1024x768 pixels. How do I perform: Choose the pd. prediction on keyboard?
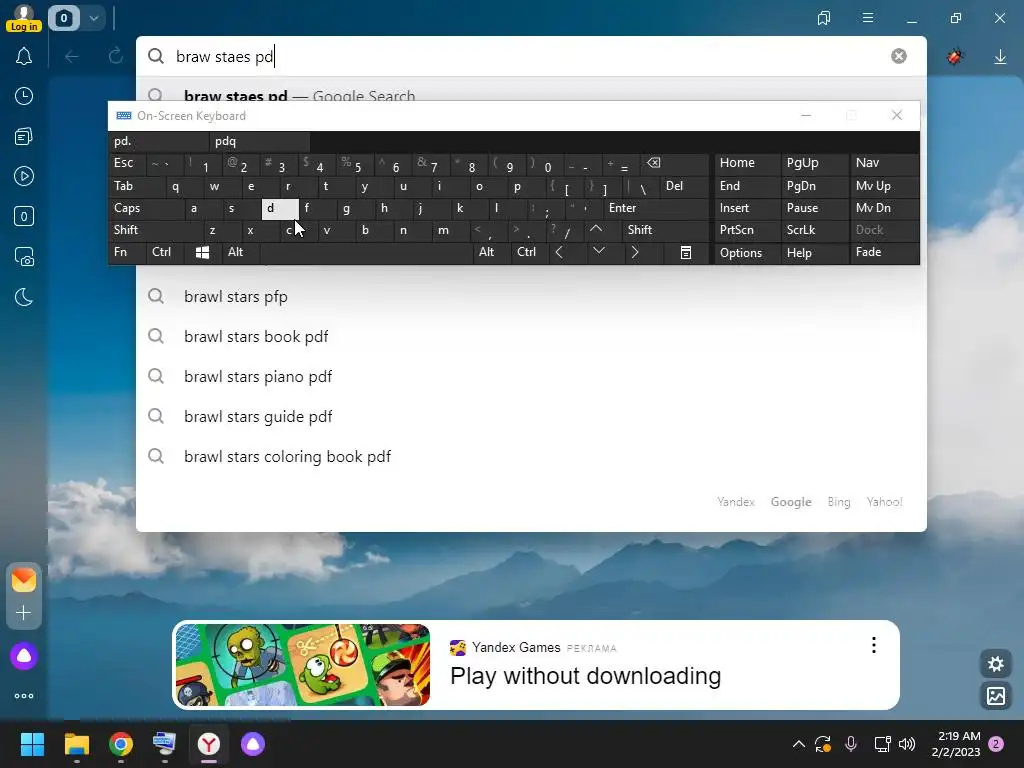coord(159,141)
